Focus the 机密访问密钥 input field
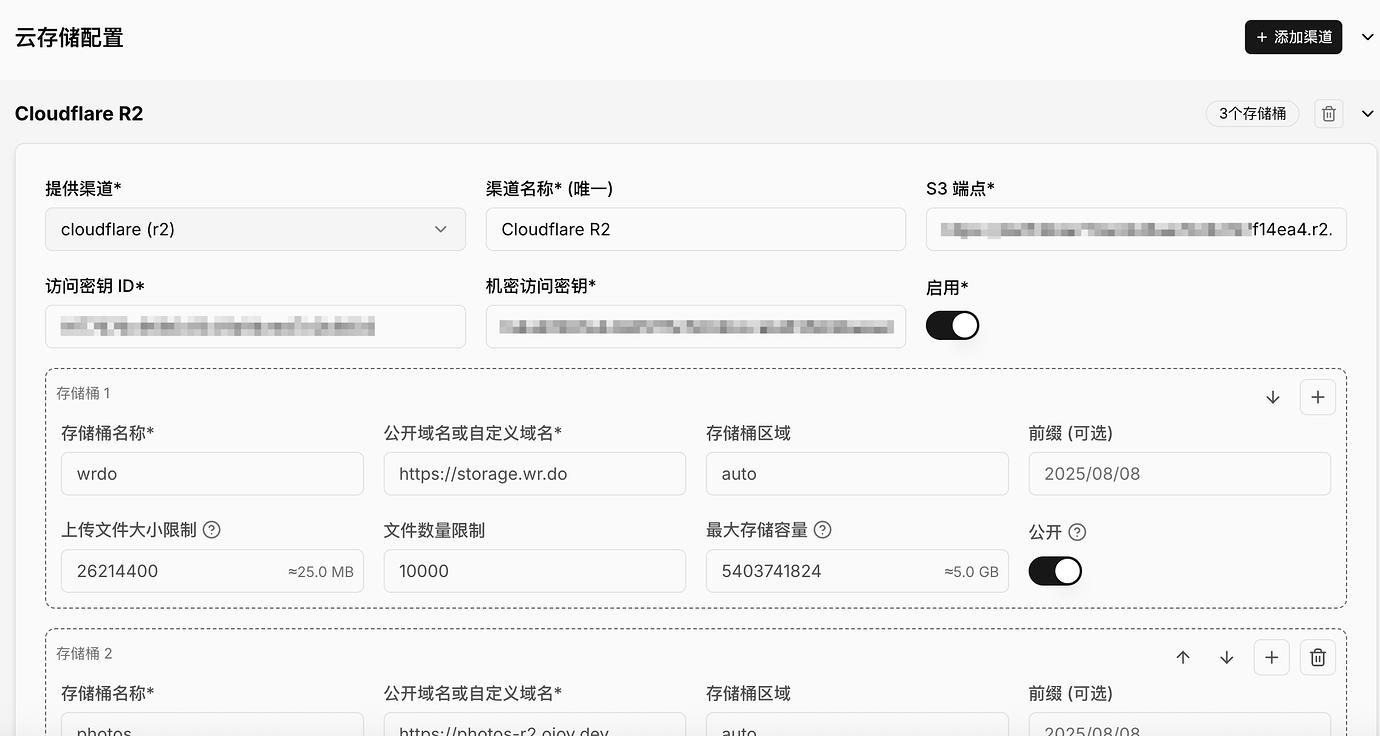The image size is (1380, 736). 695,326
